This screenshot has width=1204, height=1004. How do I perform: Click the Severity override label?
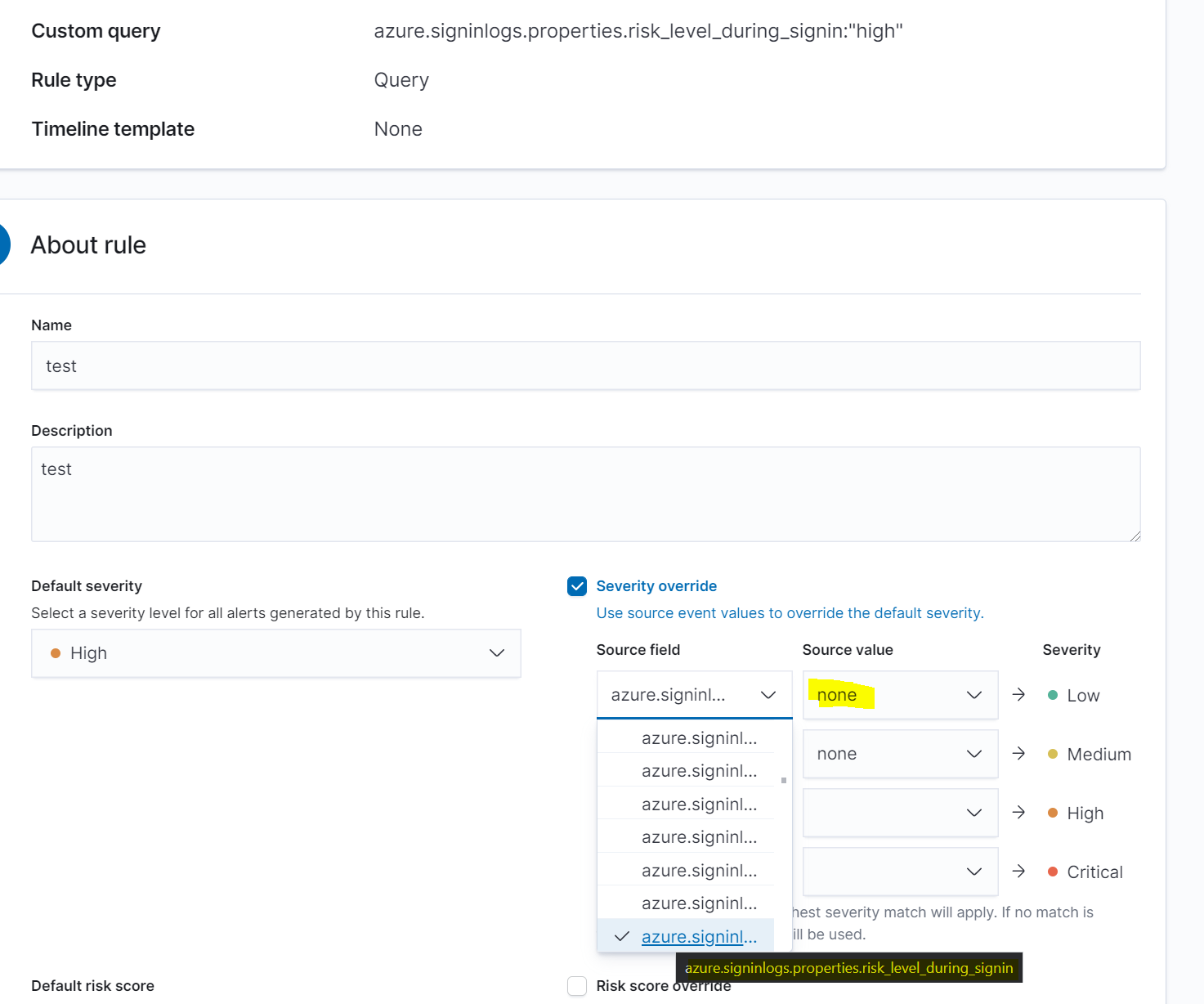(656, 585)
